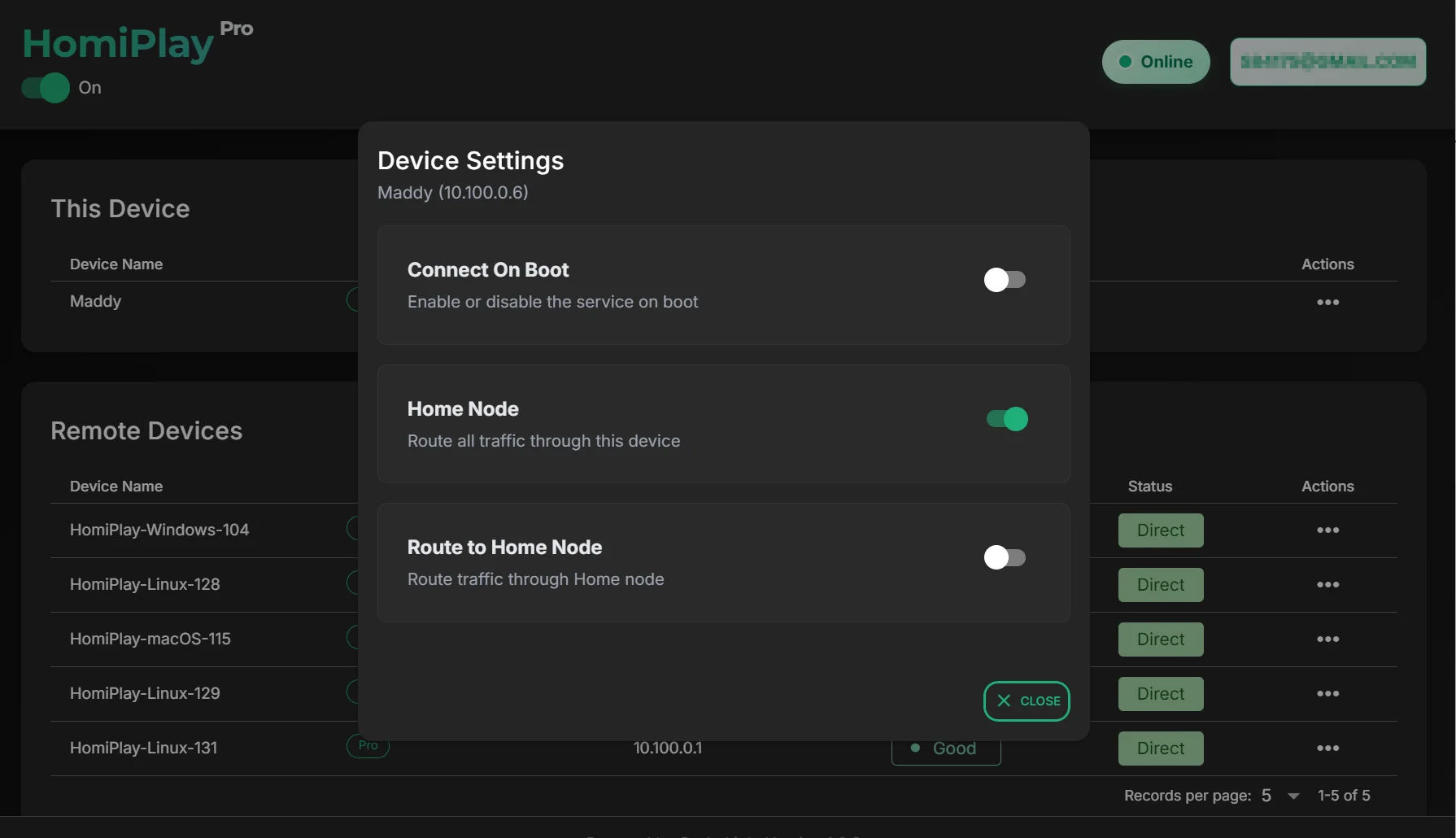
Task: Open actions menu for HomiPlay-macOS-115
Action: pyautogui.click(x=1327, y=639)
